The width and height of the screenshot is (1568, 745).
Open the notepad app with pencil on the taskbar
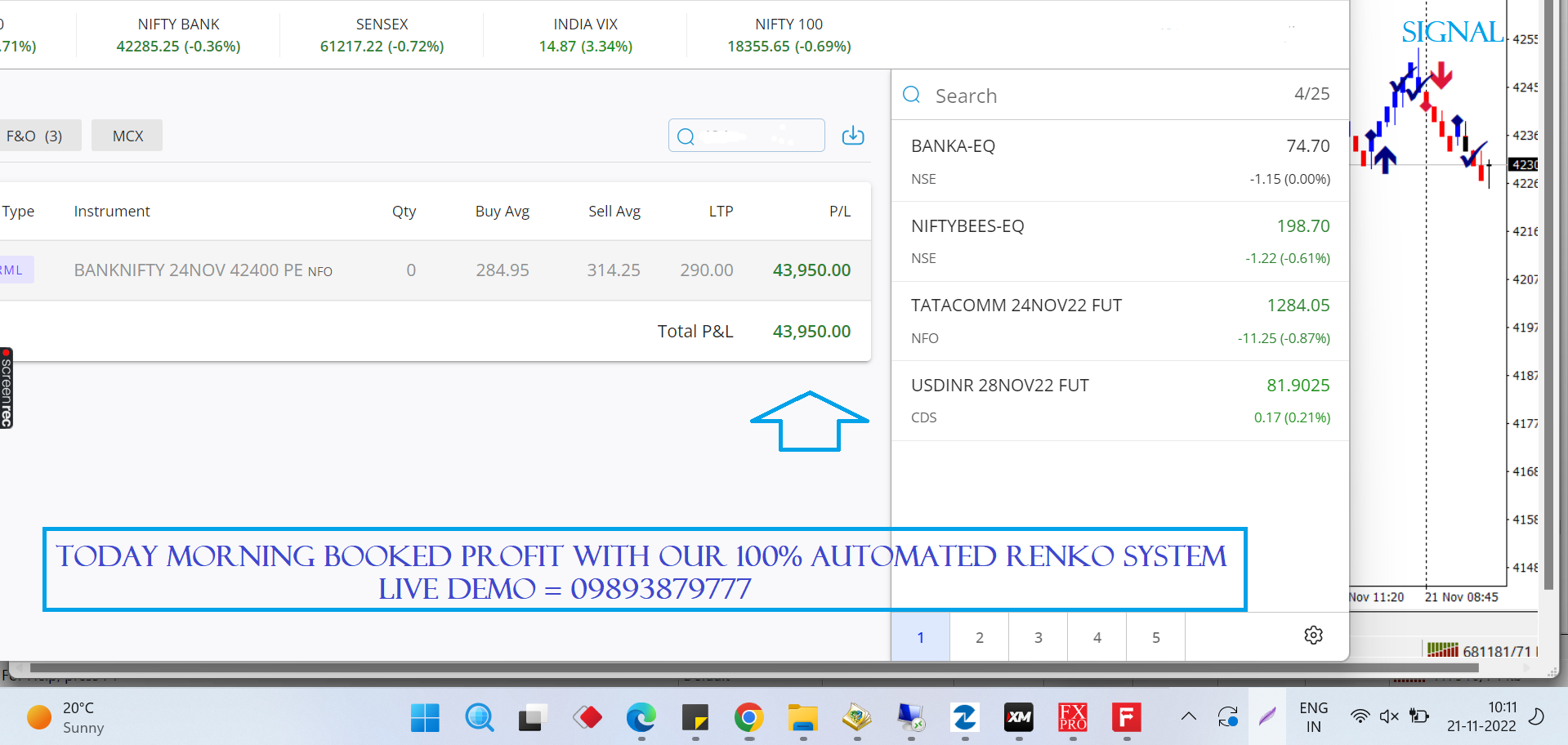tap(856, 717)
